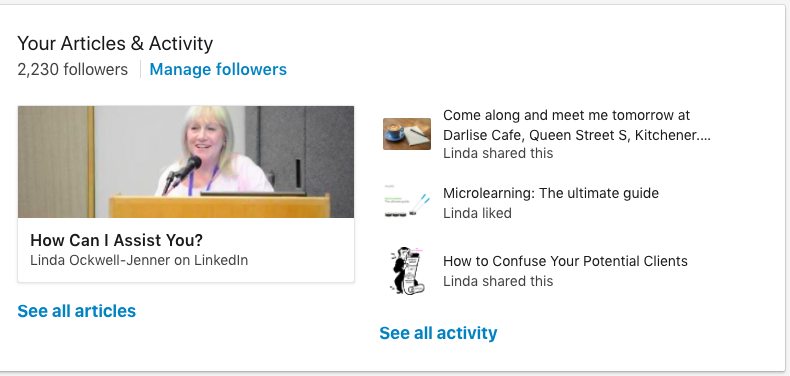Viewport: 790px width, 376px height.
Task: Open See all activity link
Action: (x=438, y=333)
